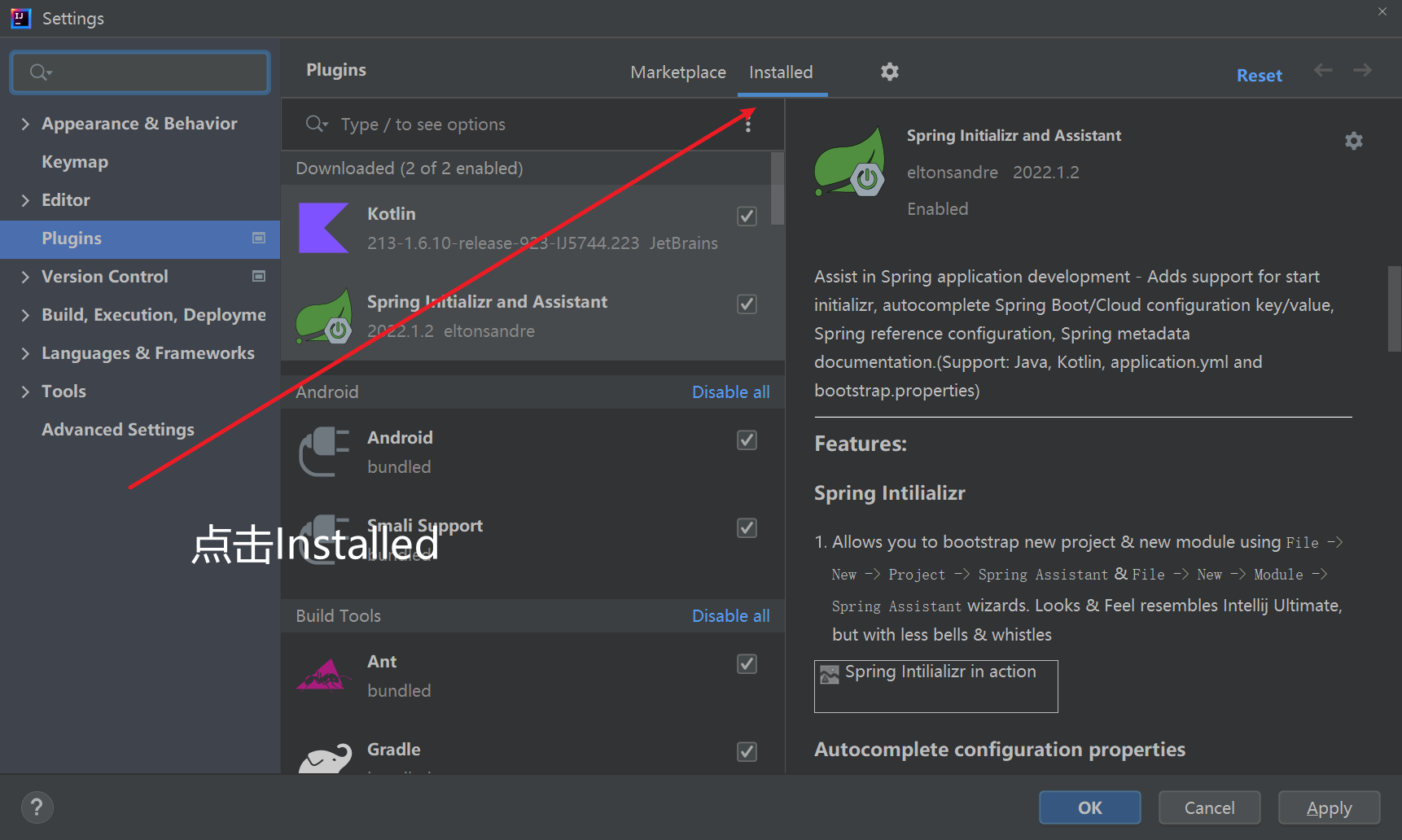Uncheck the Ant plugin checkbox
The width and height of the screenshot is (1402, 840).
coord(747,663)
